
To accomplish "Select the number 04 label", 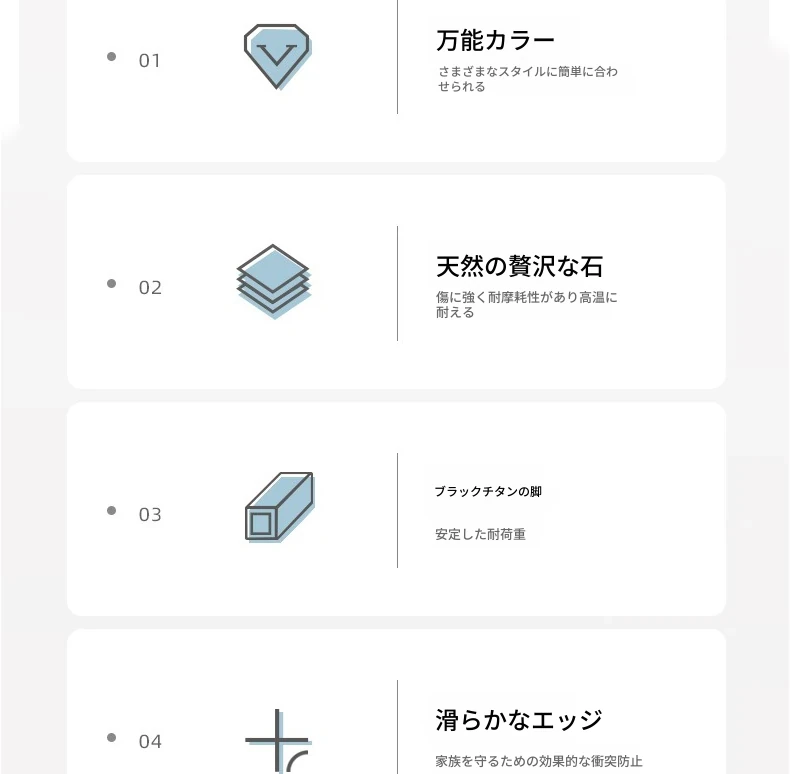I will 150,742.
